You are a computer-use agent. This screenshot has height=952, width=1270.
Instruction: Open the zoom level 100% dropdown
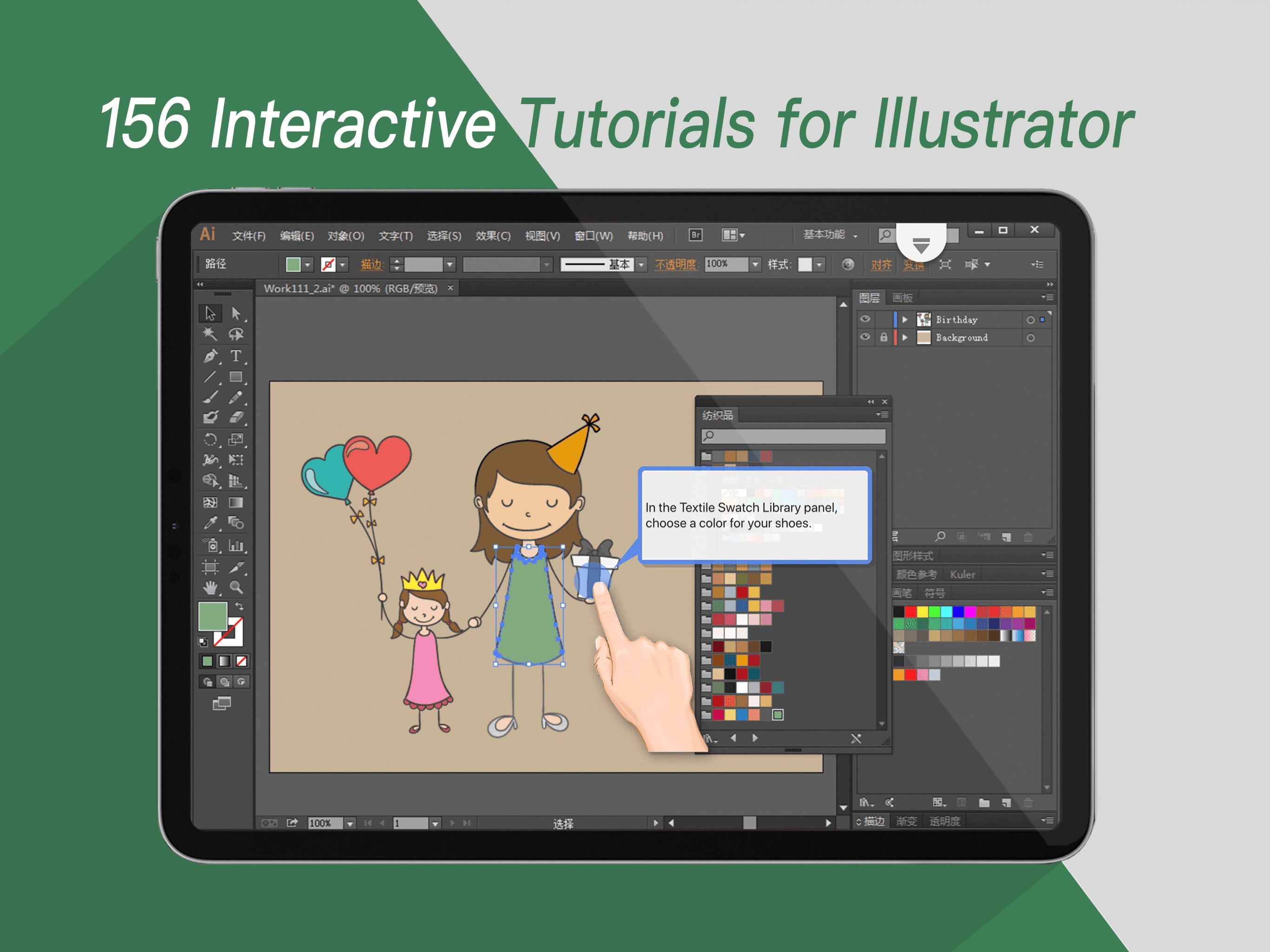coord(350,823)
